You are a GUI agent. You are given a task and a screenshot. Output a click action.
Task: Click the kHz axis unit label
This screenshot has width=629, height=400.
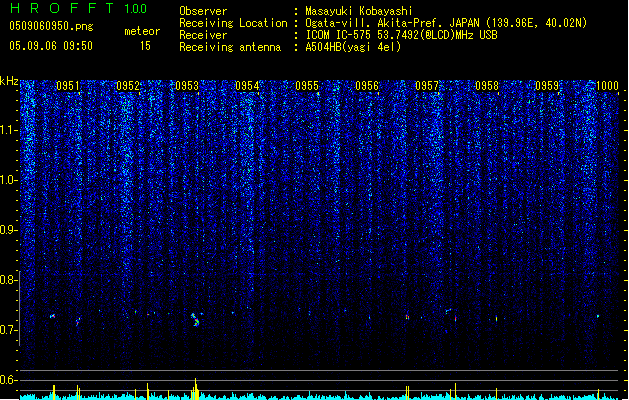9,81
